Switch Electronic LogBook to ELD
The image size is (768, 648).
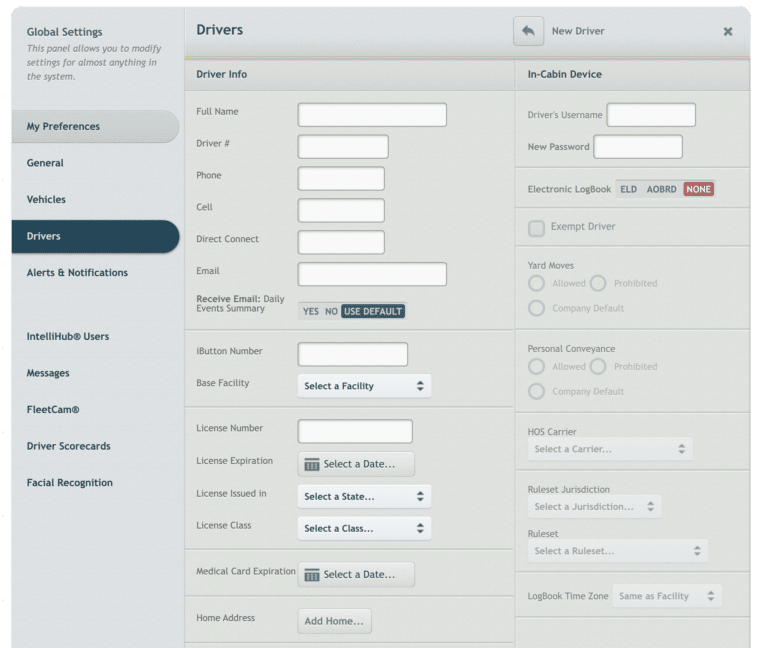(x=628, y=189)
